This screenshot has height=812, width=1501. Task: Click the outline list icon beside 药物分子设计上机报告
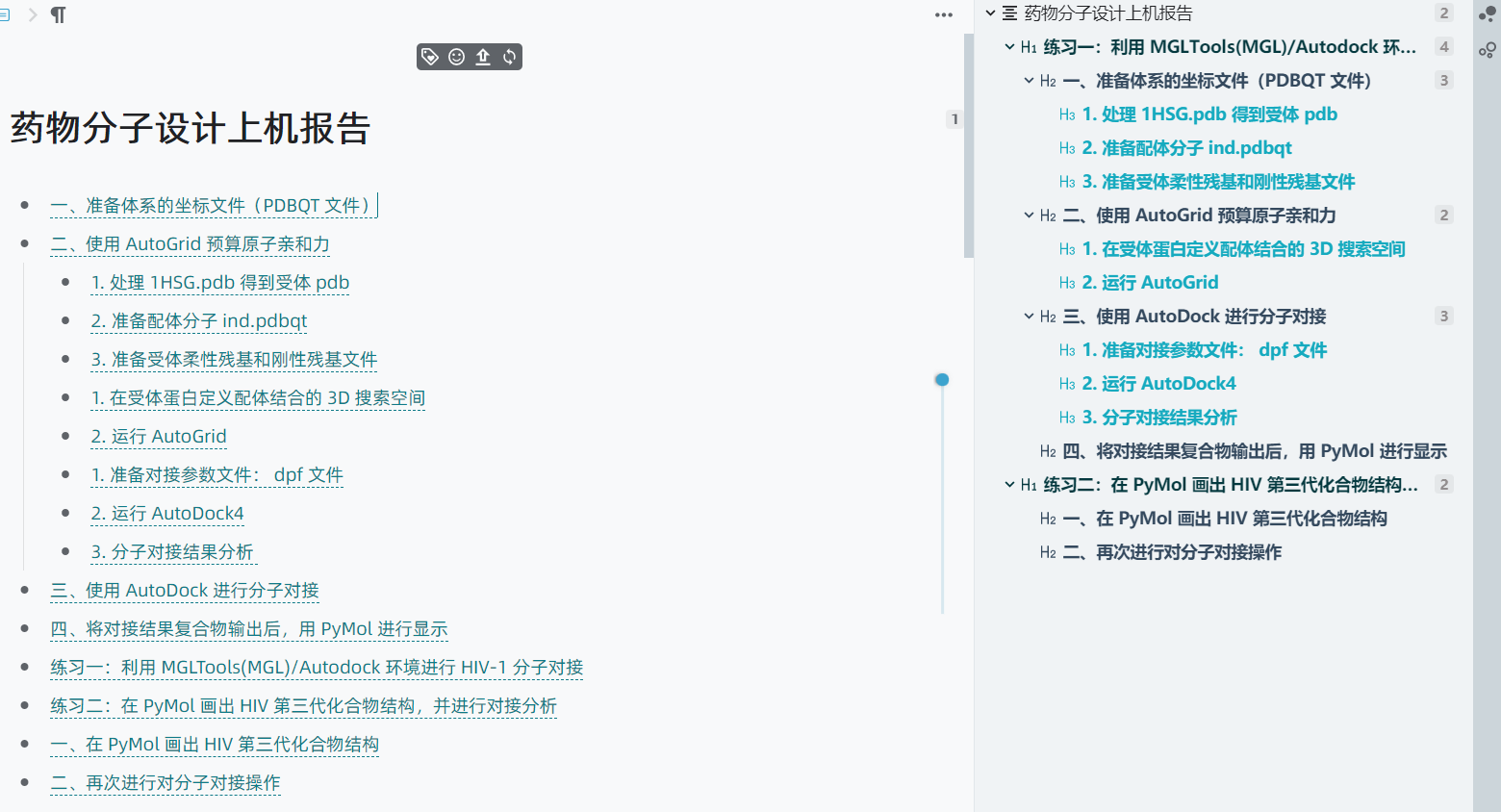coord(1010,13)
